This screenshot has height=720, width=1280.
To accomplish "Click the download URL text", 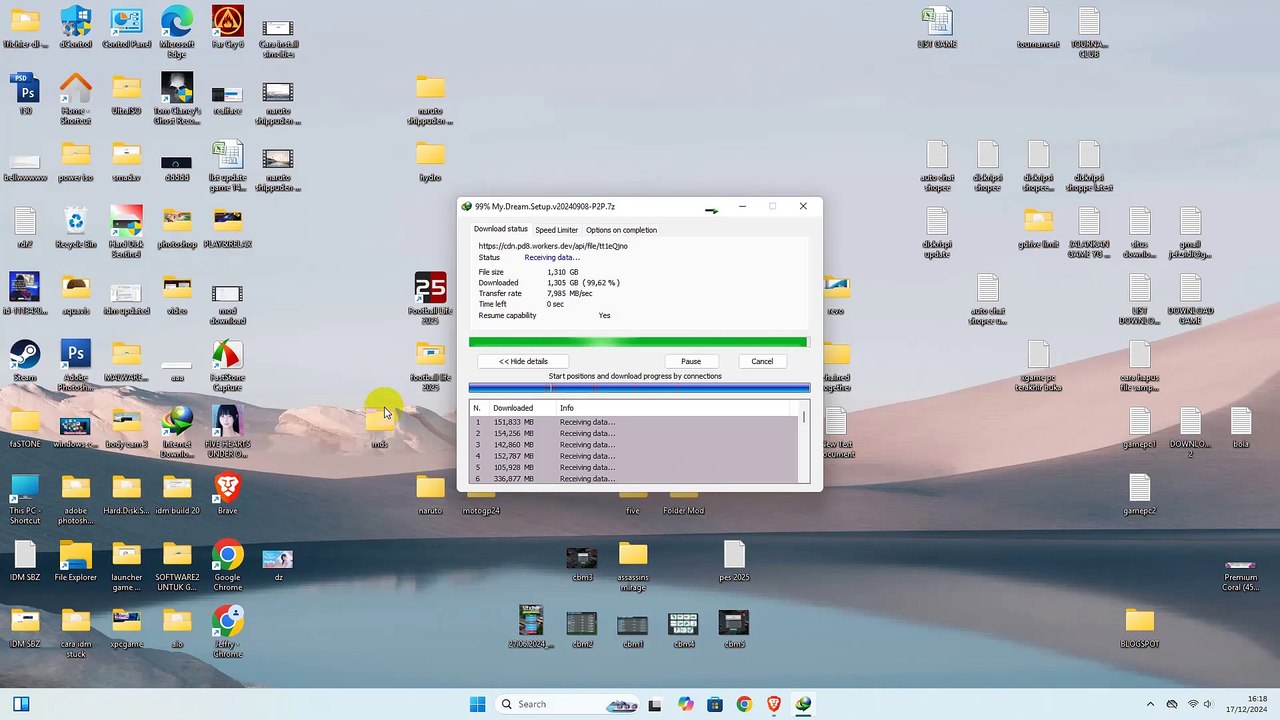I will [553, 246].
